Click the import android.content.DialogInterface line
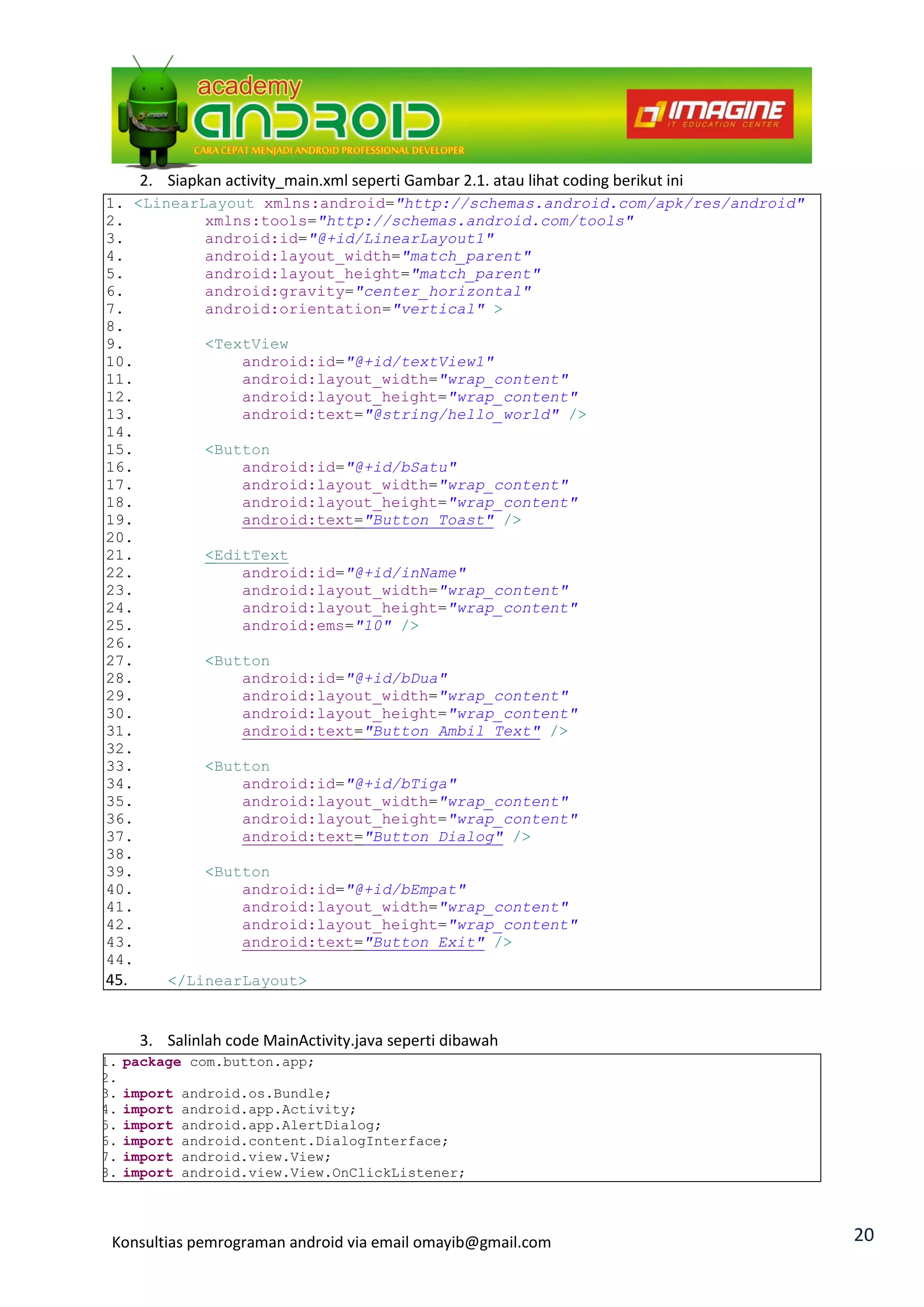Image resolution: width=924 pixels, height=1307 pixels. [286, 1141]
